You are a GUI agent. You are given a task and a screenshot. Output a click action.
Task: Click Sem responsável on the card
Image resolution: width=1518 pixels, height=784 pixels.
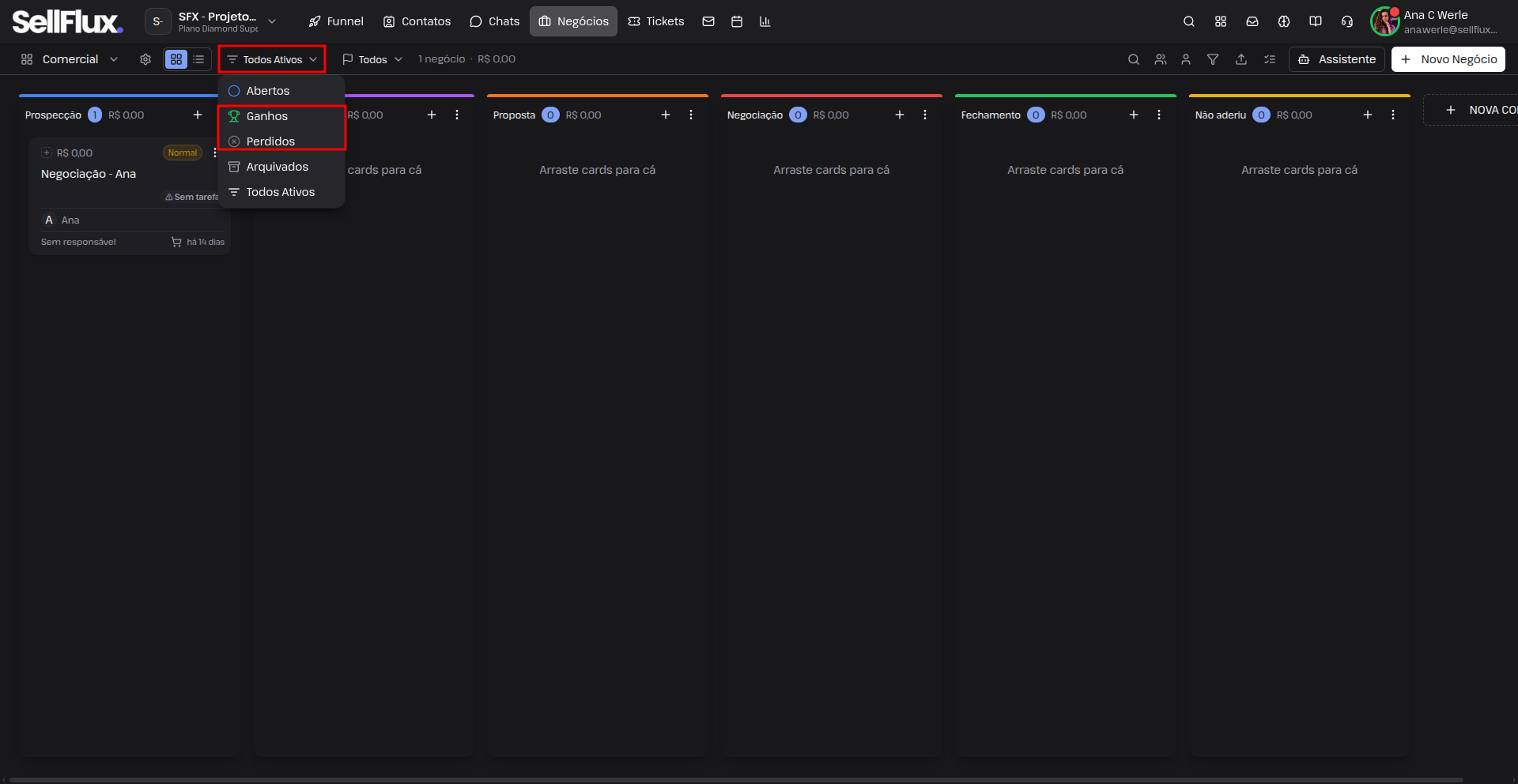tap(78, 242)
